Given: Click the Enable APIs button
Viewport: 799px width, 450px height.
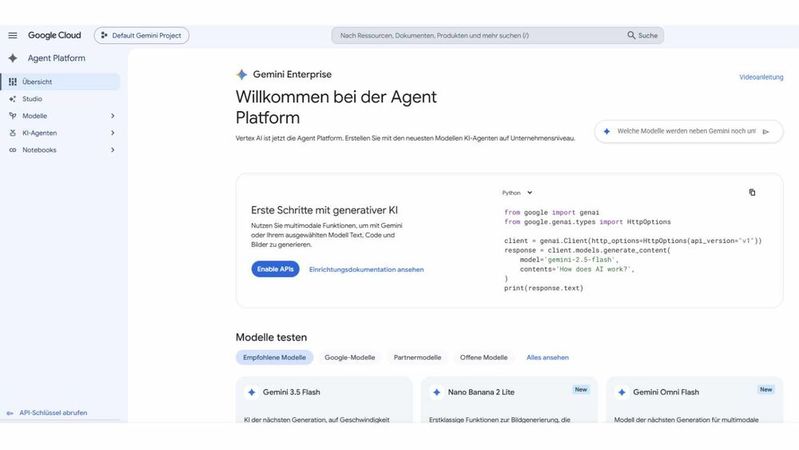Looking at the screenshot, I should point(275,269).
